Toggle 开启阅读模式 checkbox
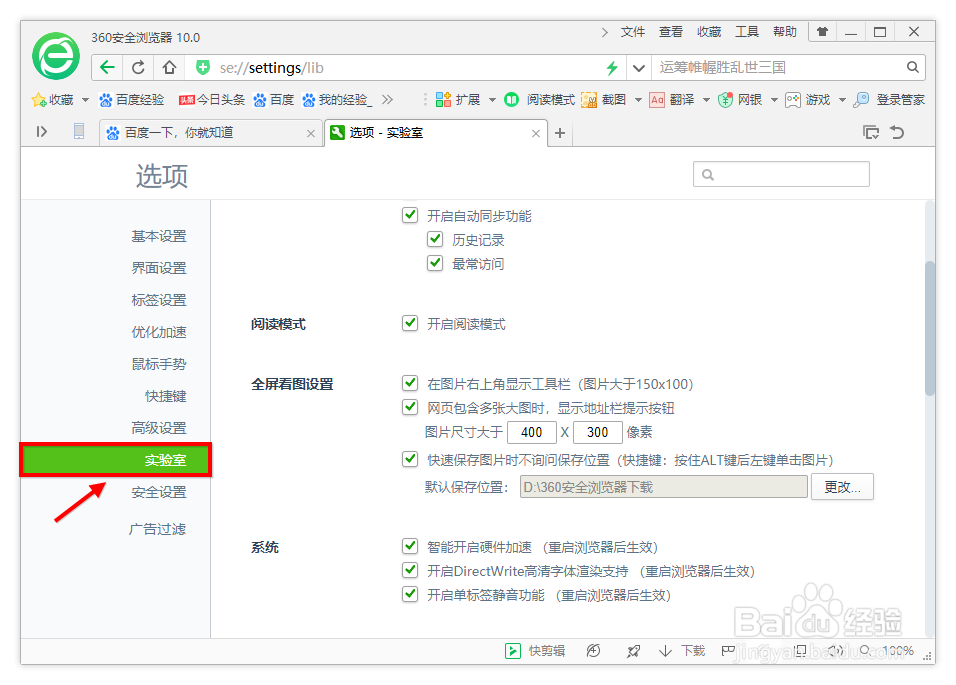Image resolution: width=956 pixels, height=685 pixels. [x=410, y=323]
